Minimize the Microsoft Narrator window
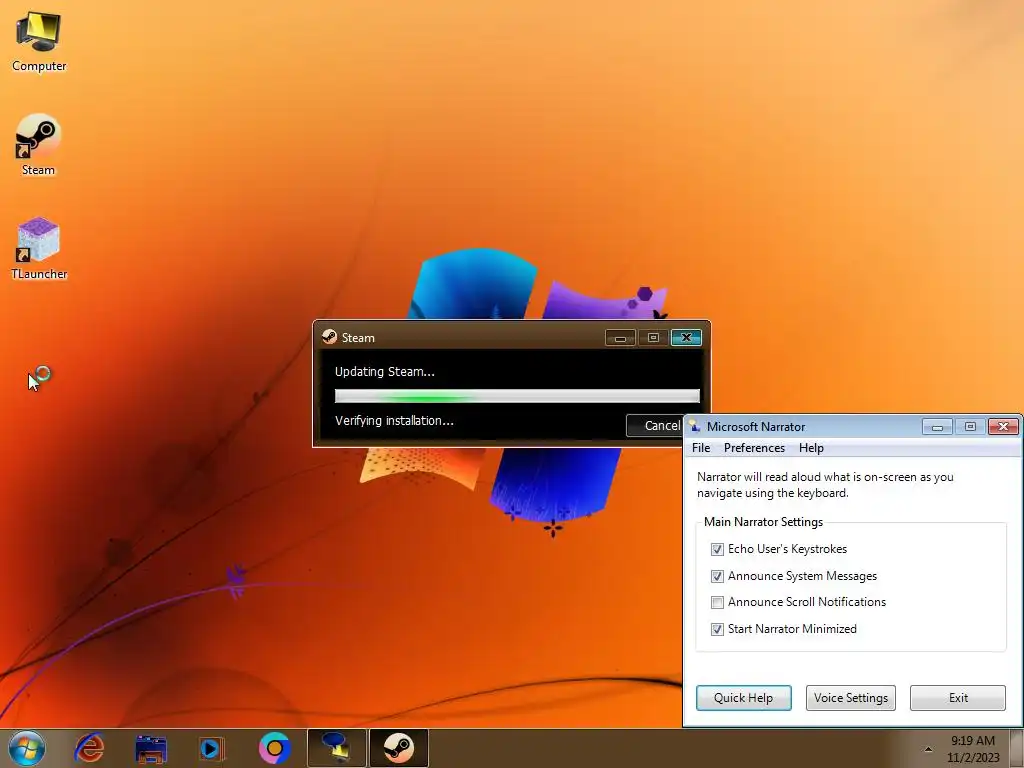Screen dimensions: 1024x768 tap(937, 426)
